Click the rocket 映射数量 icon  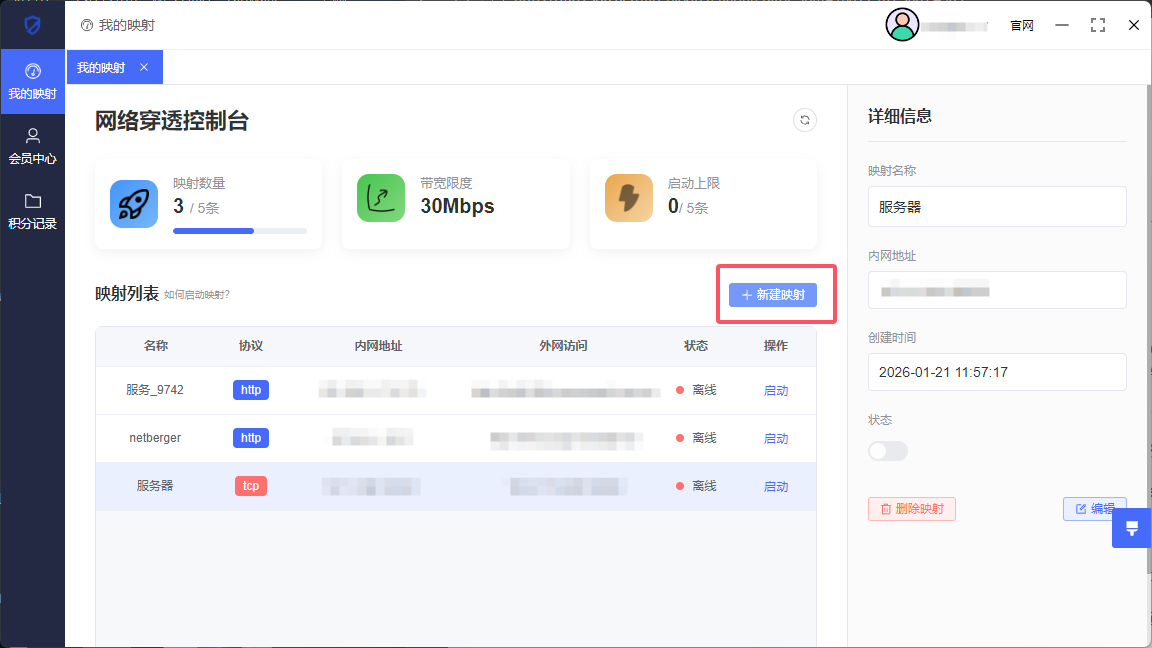point(134,204)
